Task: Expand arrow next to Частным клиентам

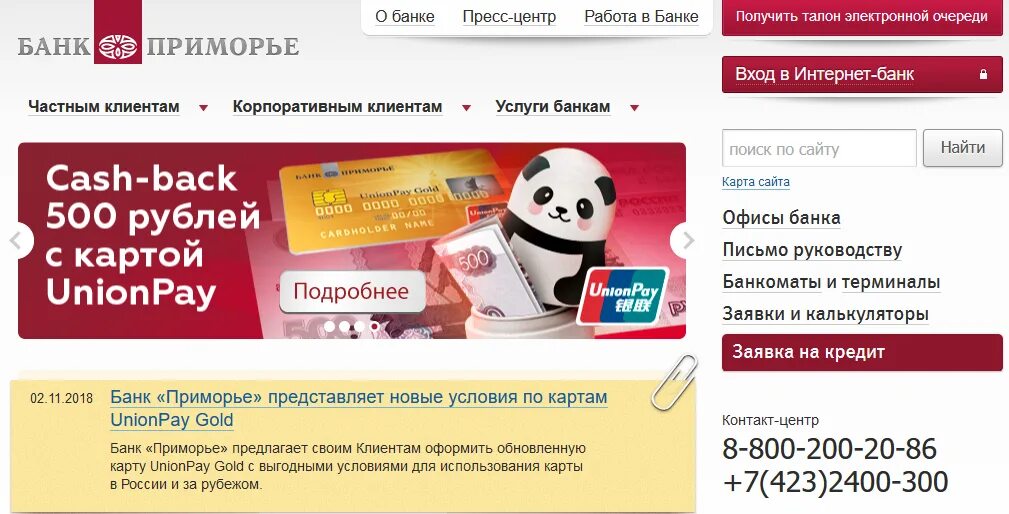Action: coord(203,108)
